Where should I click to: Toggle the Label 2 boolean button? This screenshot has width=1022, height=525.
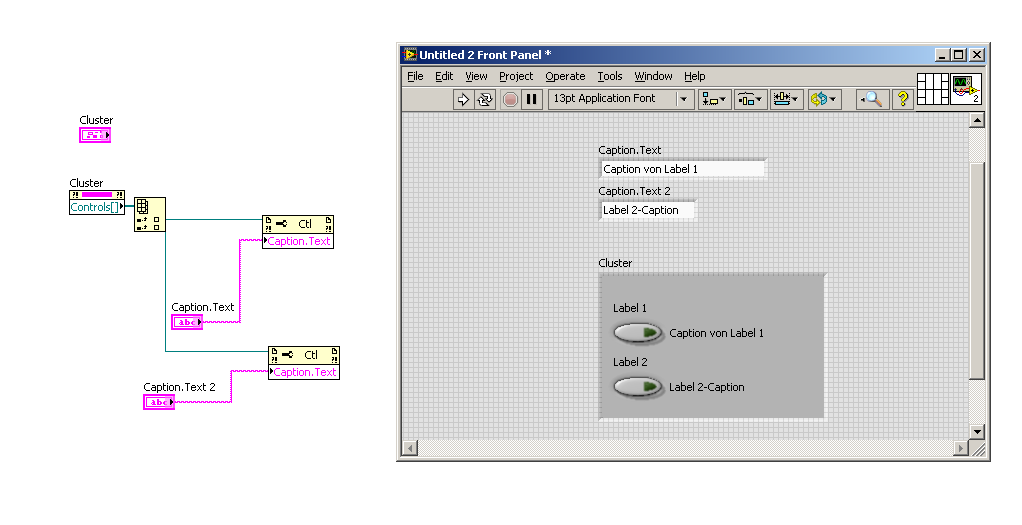637,387
